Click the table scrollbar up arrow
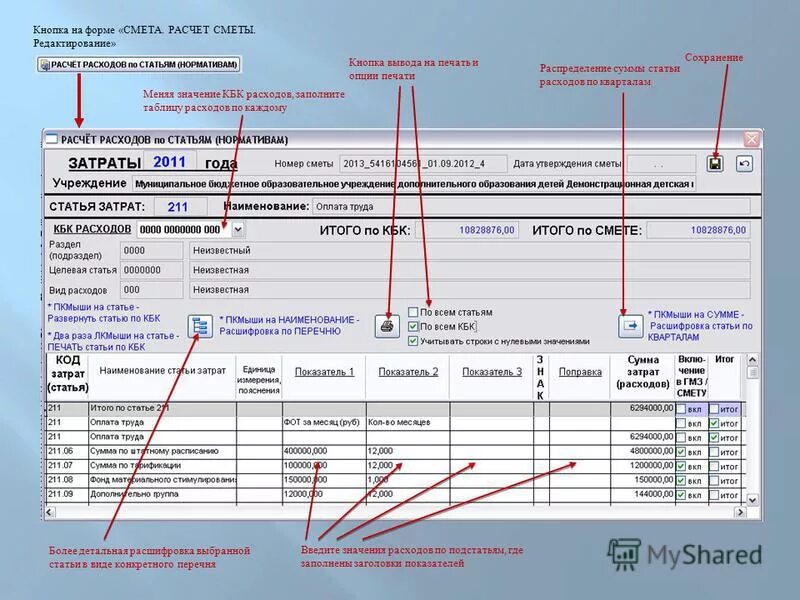This screenshot has height=600, width=800. tap(752, 360)
